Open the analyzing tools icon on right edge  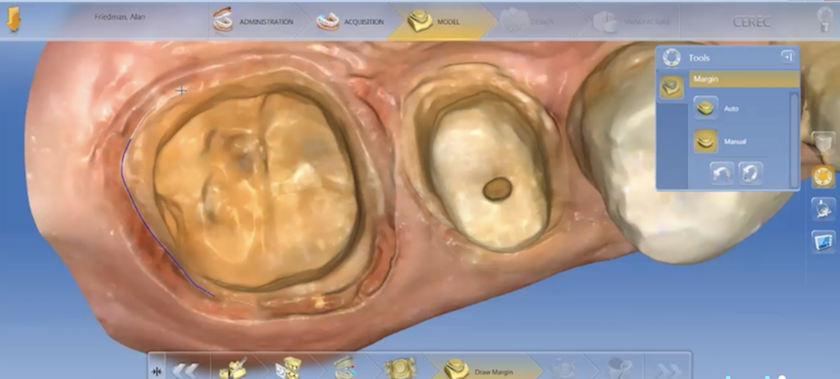[823, 209]
